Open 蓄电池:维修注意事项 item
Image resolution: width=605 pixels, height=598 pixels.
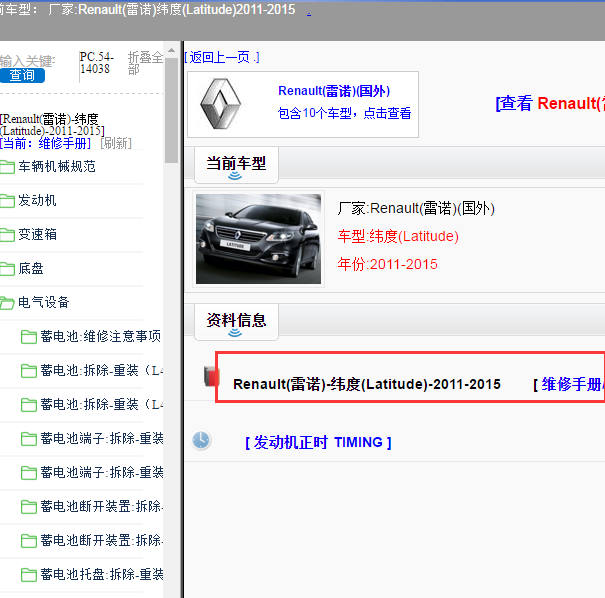point(101,336)
